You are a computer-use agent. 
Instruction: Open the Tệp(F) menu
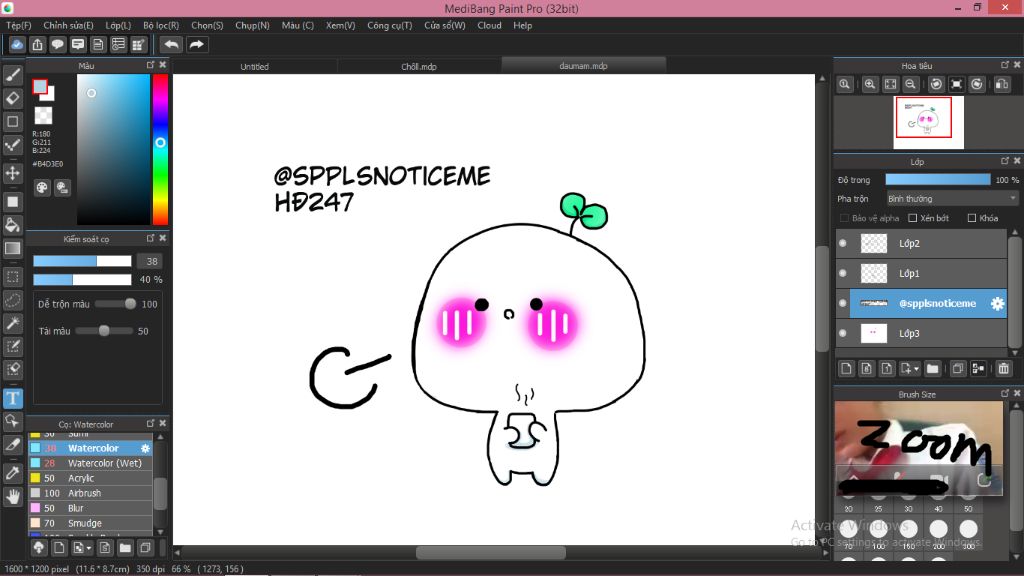18,25
